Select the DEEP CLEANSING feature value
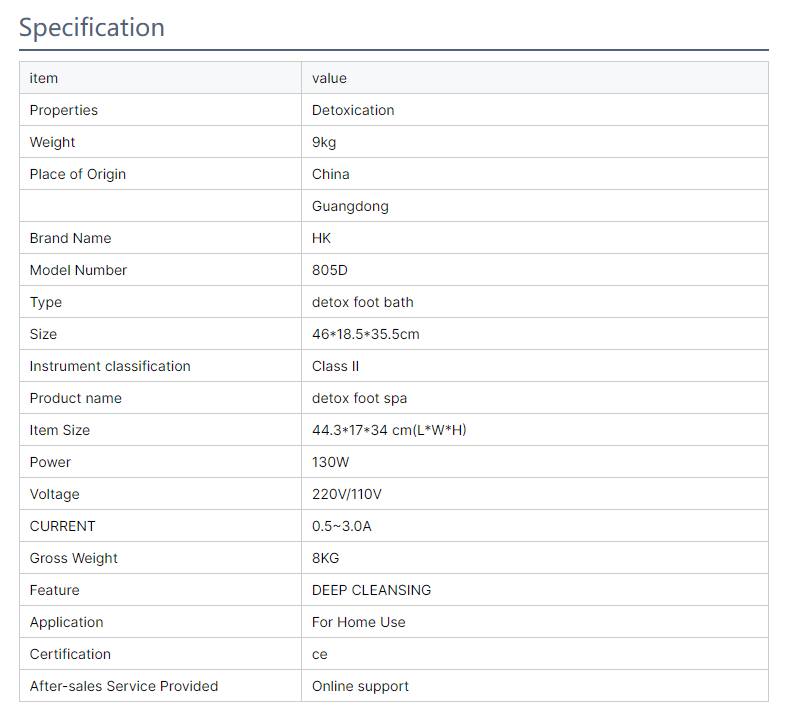The height and width of the screenshot is (708, 793). coord(371,590)
